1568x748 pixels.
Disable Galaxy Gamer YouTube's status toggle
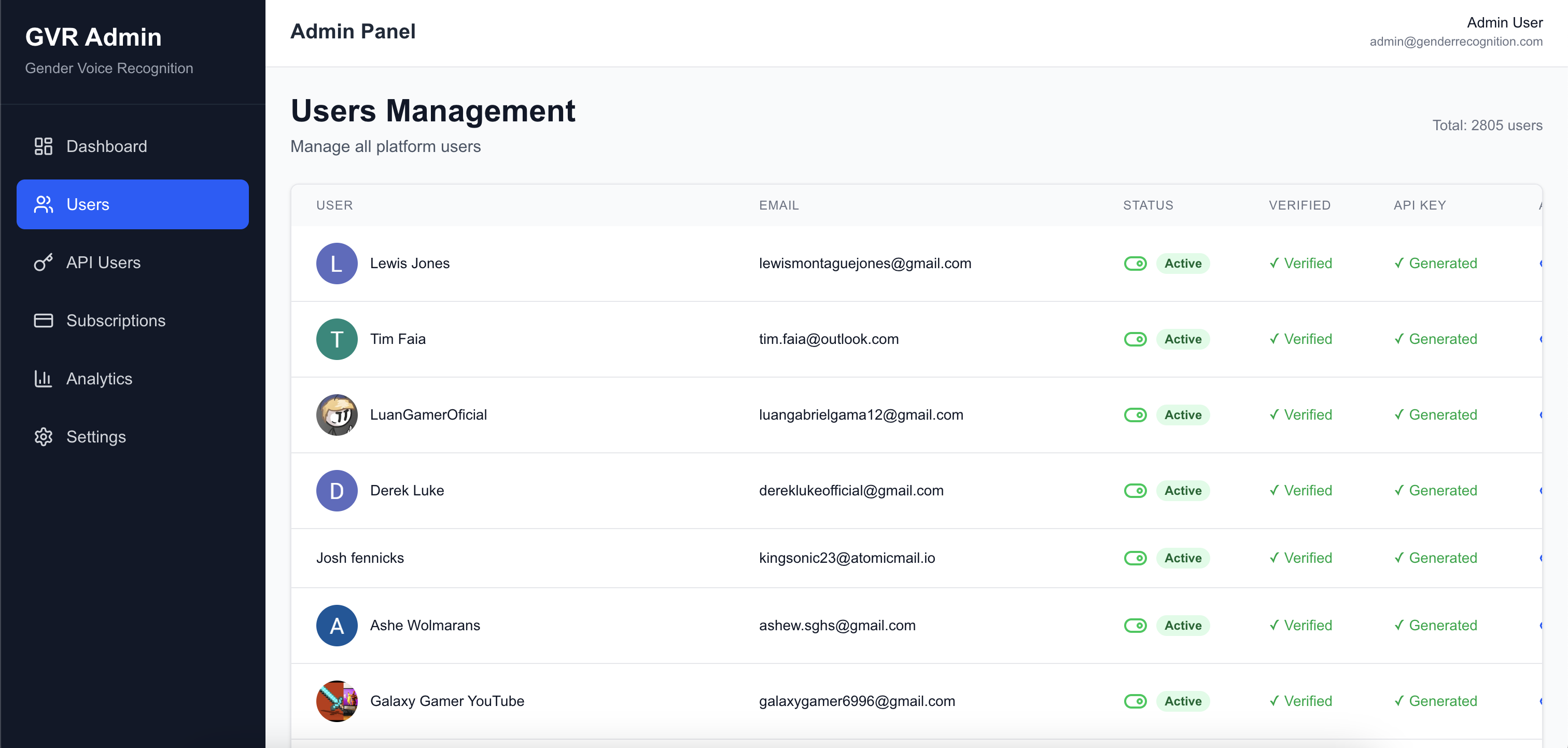[1135, 701]
